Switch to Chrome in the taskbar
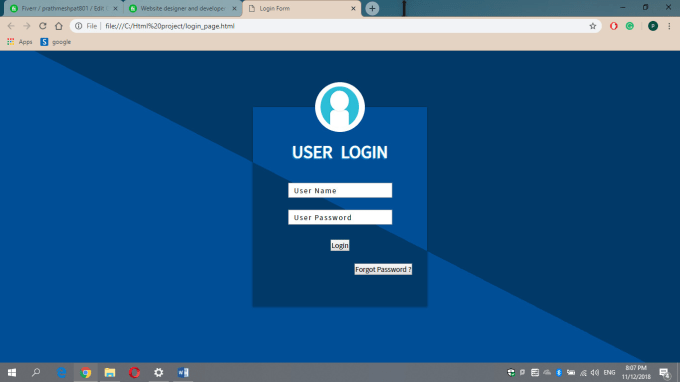 [86, 372]
